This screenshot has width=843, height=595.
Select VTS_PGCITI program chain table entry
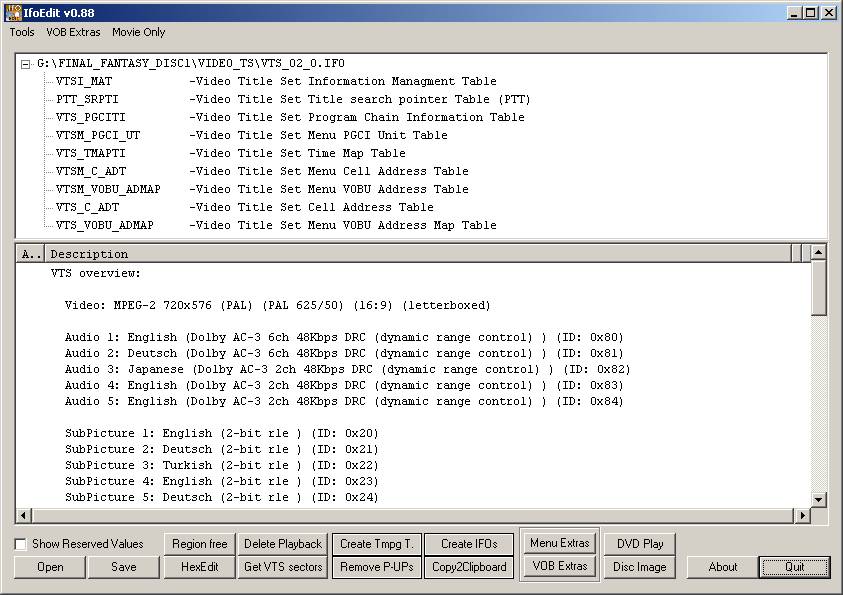tap(90, 117)
